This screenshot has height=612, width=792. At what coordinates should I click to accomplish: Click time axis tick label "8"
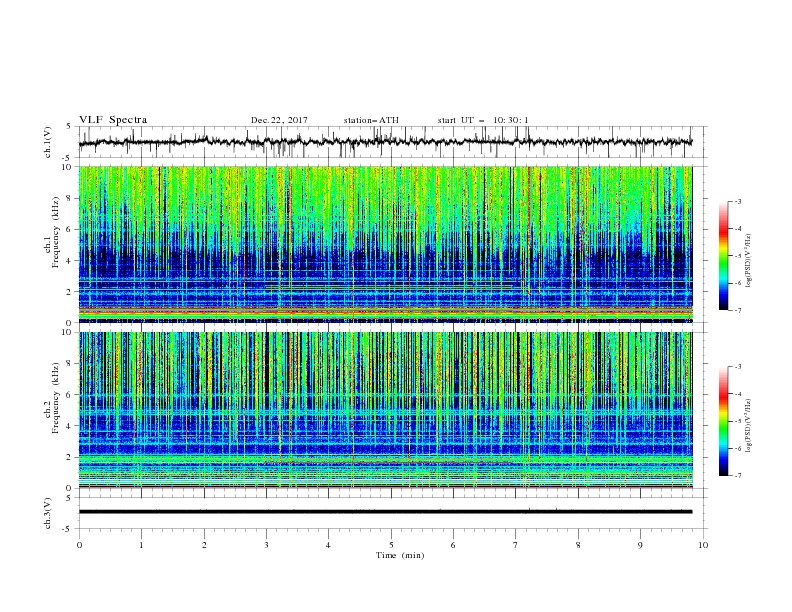pyautogui.click(x=578, y=545)
